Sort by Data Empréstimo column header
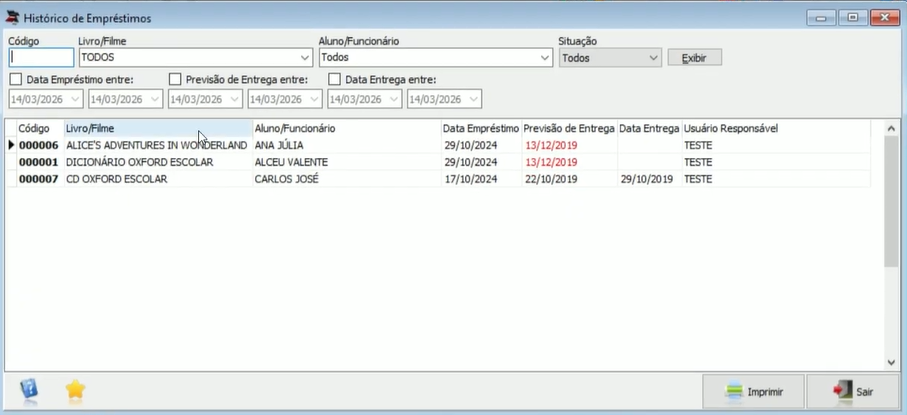907x415 pixels. 481,128
